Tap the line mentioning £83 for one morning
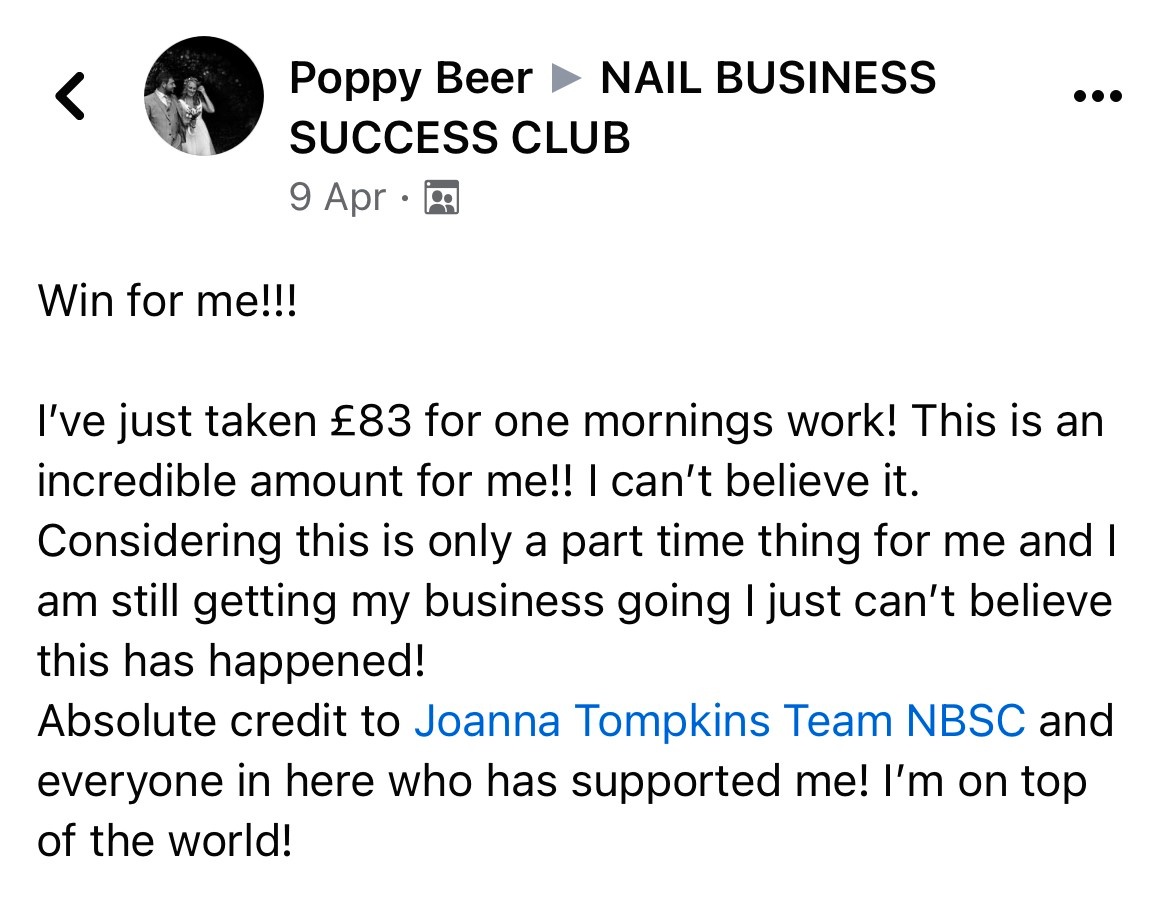This screenshot has height=898, width=1170. coord(571,422)
